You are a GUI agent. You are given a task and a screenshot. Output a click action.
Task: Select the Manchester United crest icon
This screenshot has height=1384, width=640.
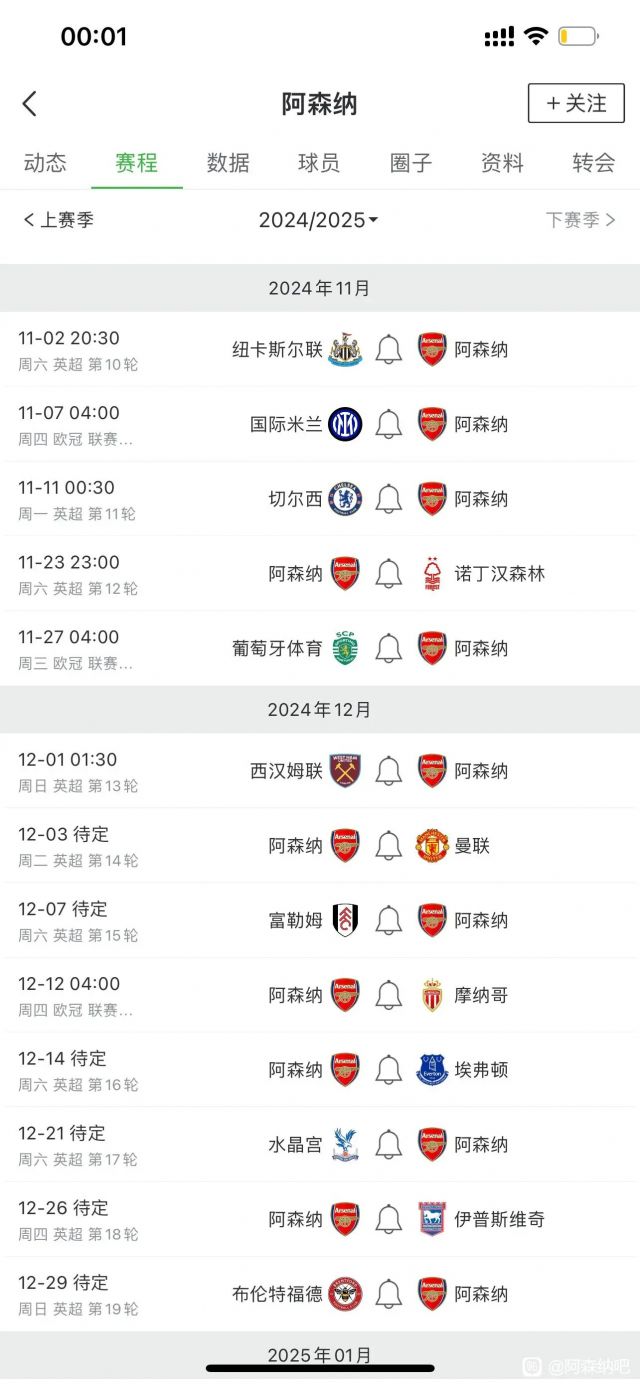click(432, 846)
